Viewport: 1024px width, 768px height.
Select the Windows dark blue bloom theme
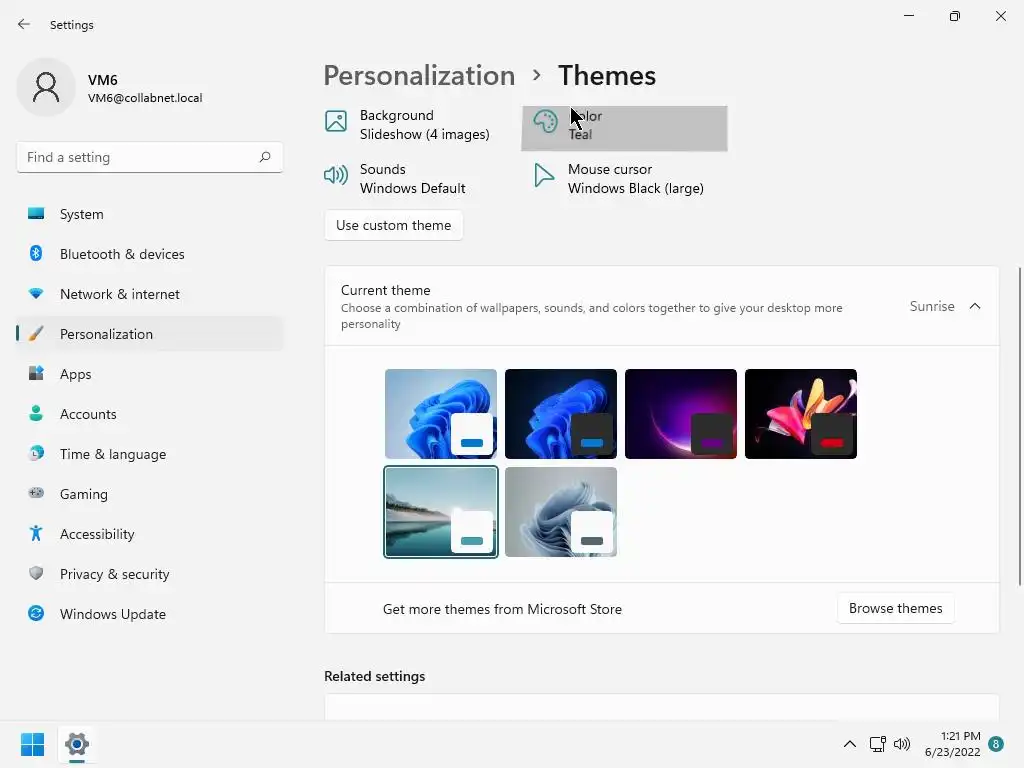(561, 414)
